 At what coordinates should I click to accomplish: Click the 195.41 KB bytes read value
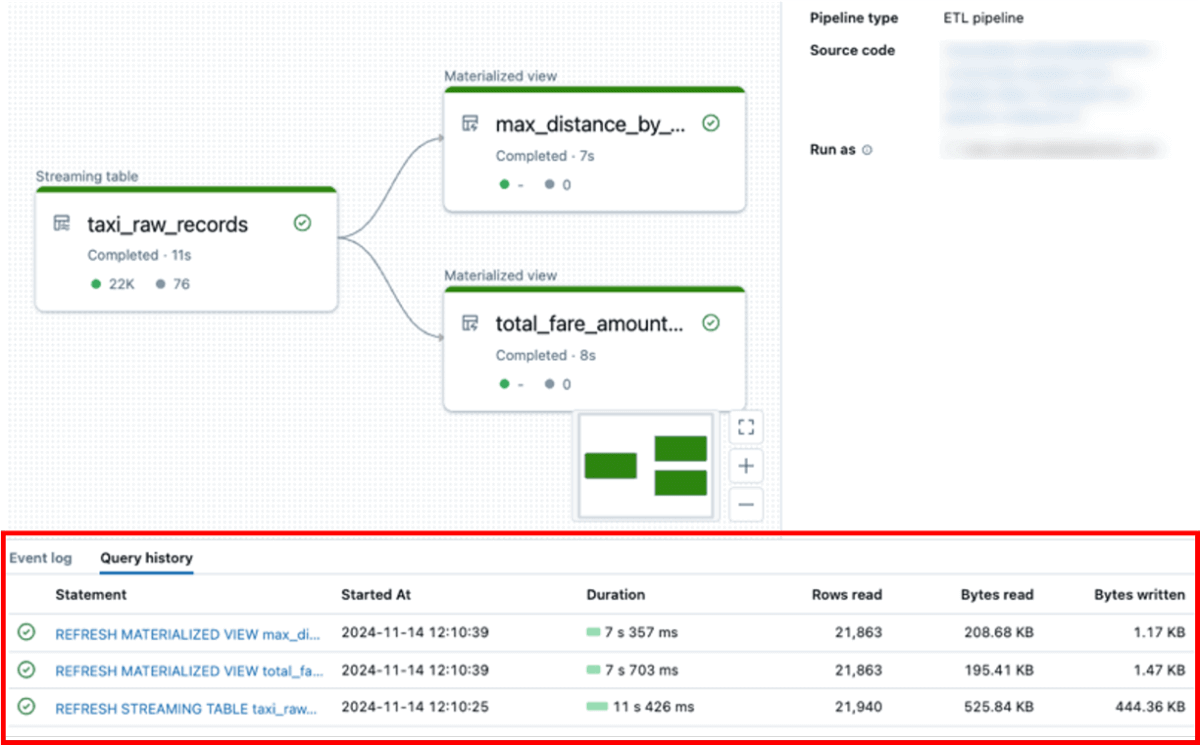tap(997, 670)
